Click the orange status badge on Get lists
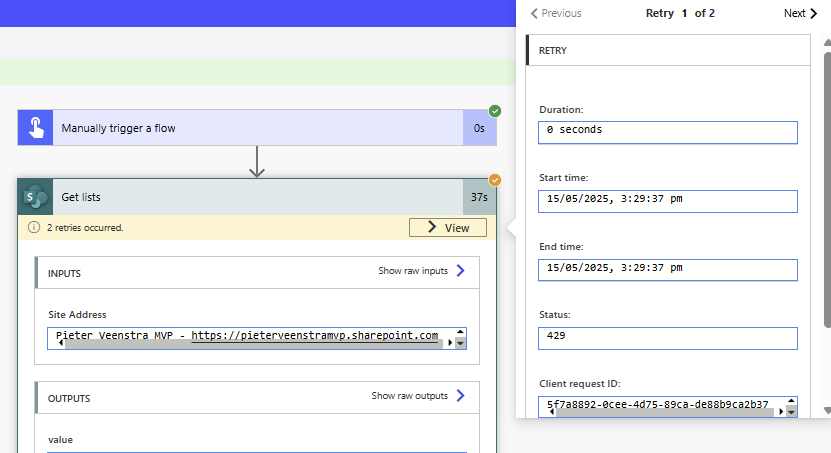 [495, 180]
